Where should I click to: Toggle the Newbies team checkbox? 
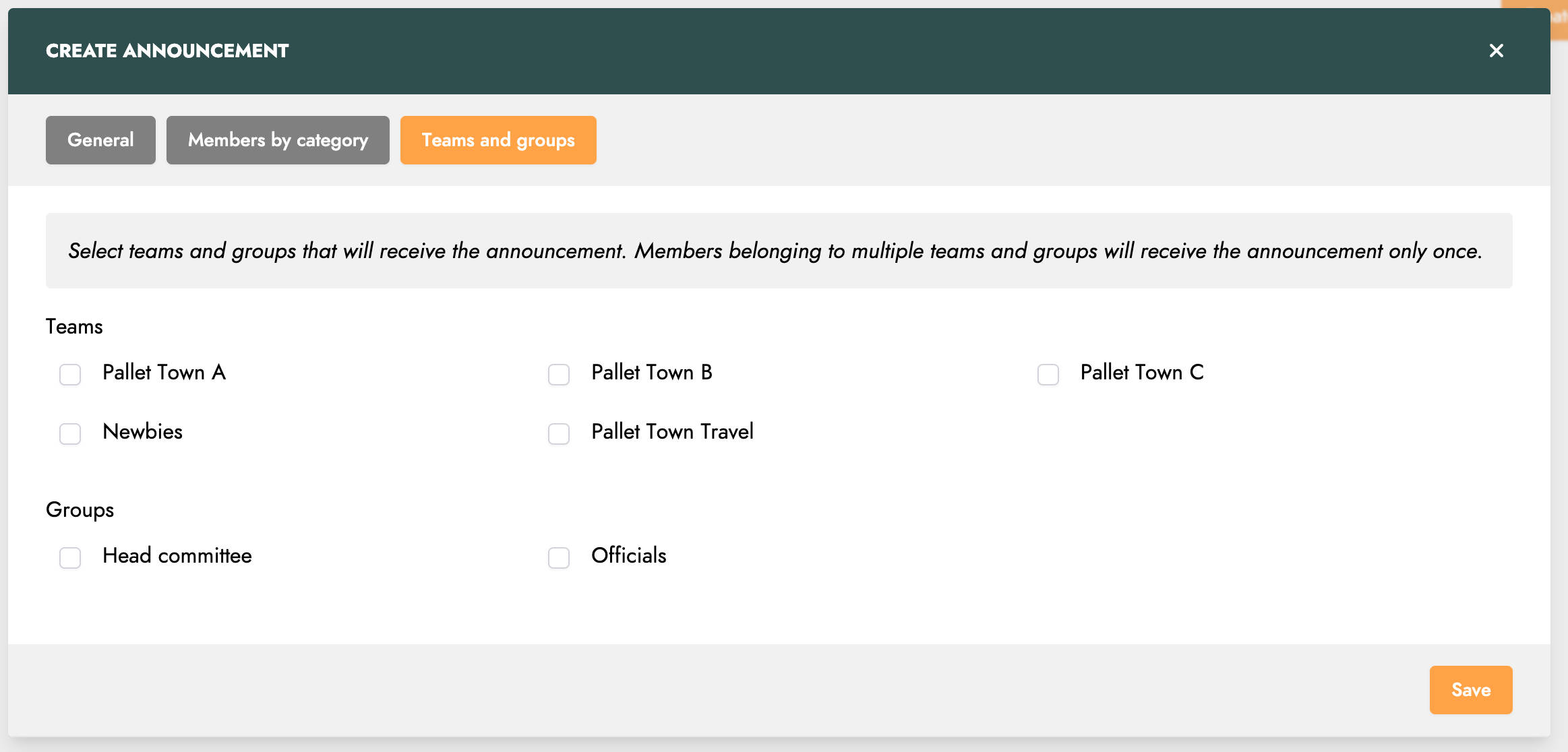point(70,433)
